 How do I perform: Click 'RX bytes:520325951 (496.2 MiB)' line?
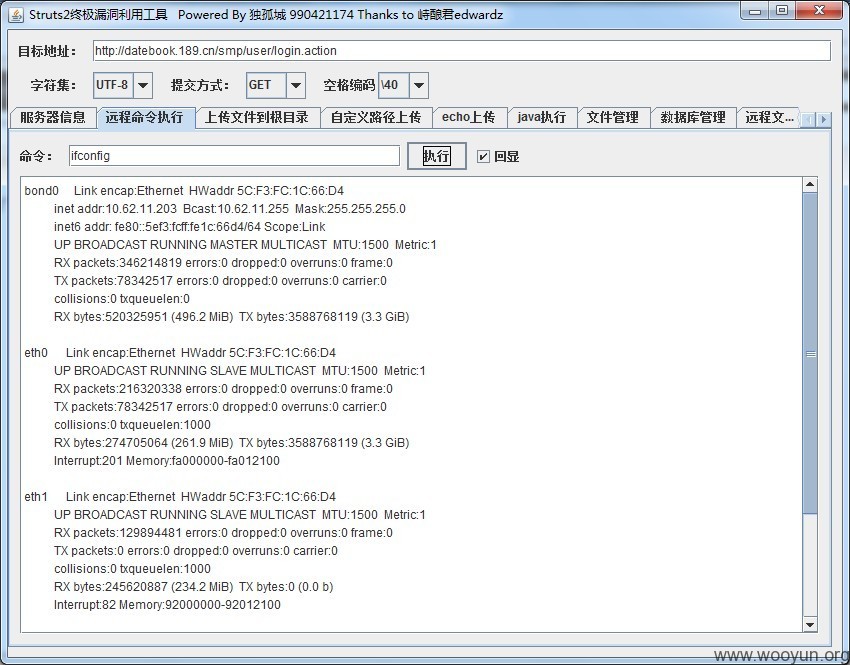(x=231, y=317)
